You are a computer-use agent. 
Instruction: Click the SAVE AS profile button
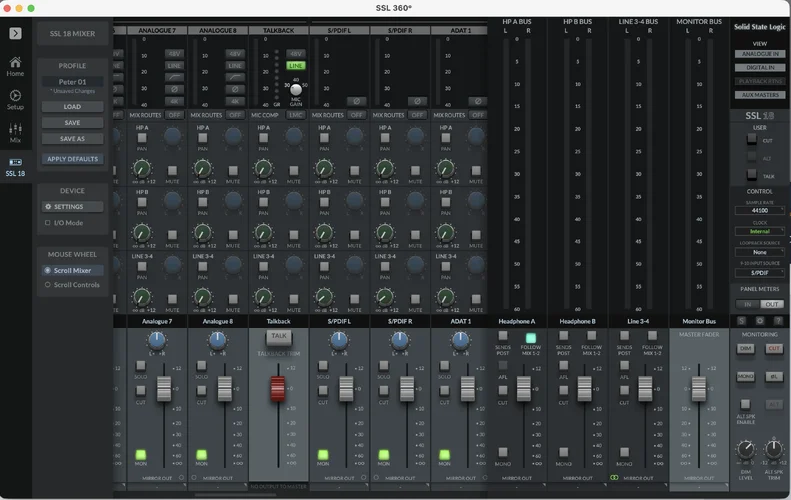[x=72, y=138]
